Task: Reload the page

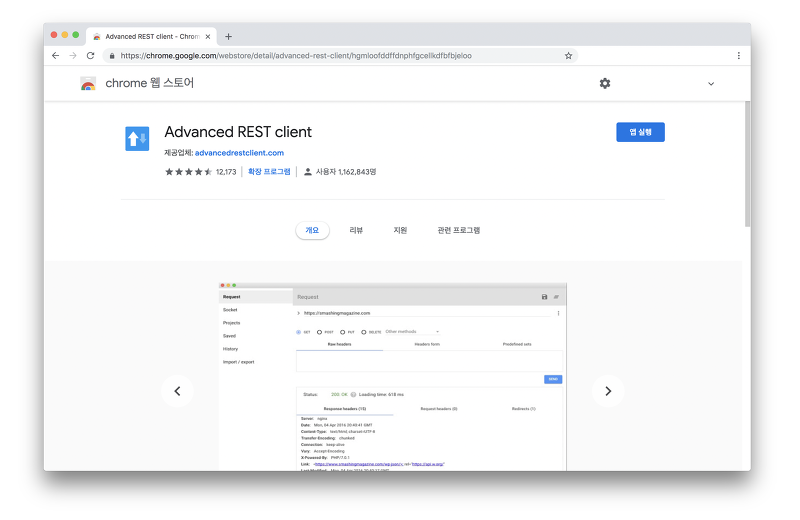Action: [x=90, y=56]
